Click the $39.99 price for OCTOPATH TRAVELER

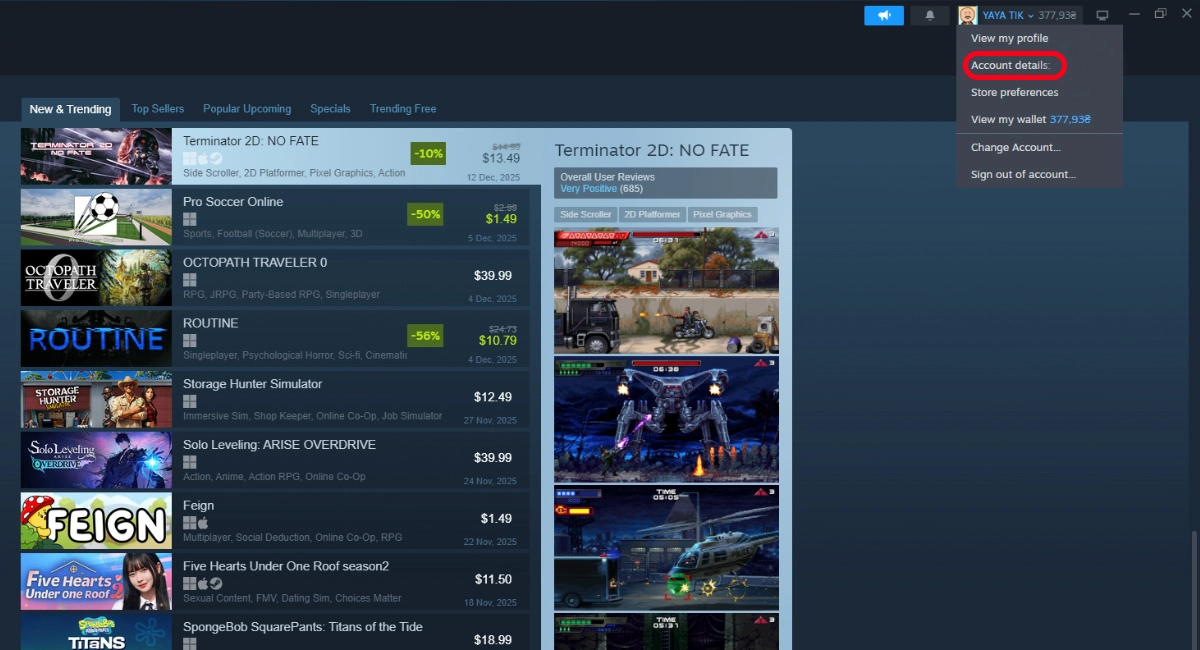click(493, 275)
